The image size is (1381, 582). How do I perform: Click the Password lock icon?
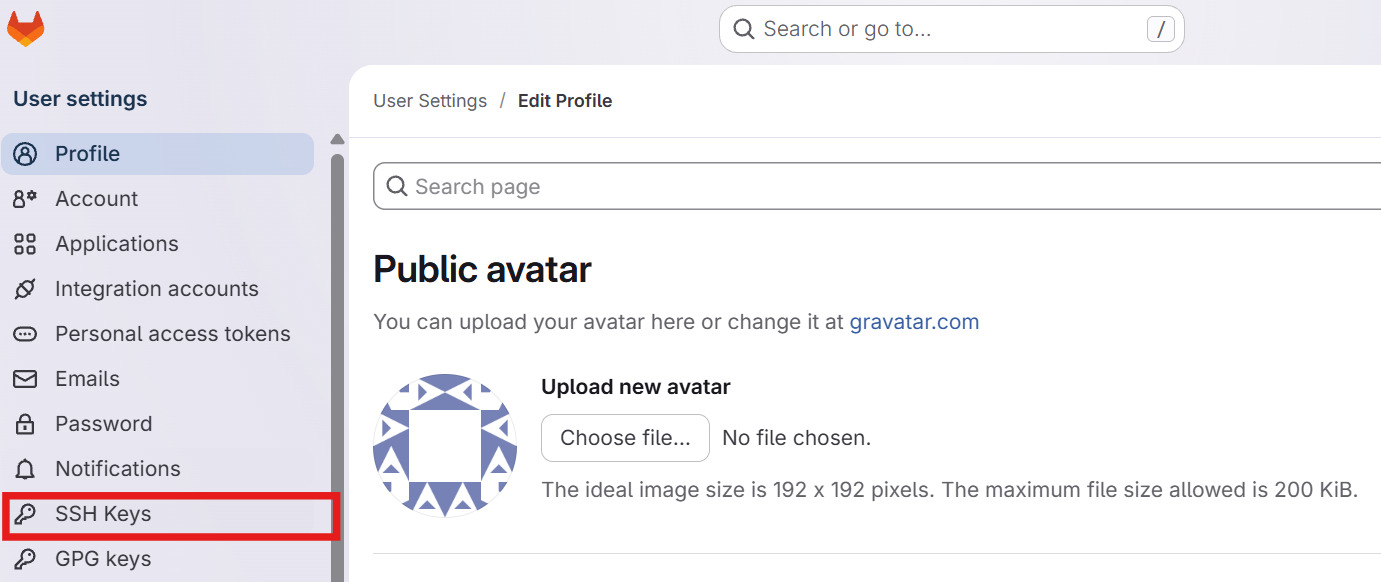[24, 423]
